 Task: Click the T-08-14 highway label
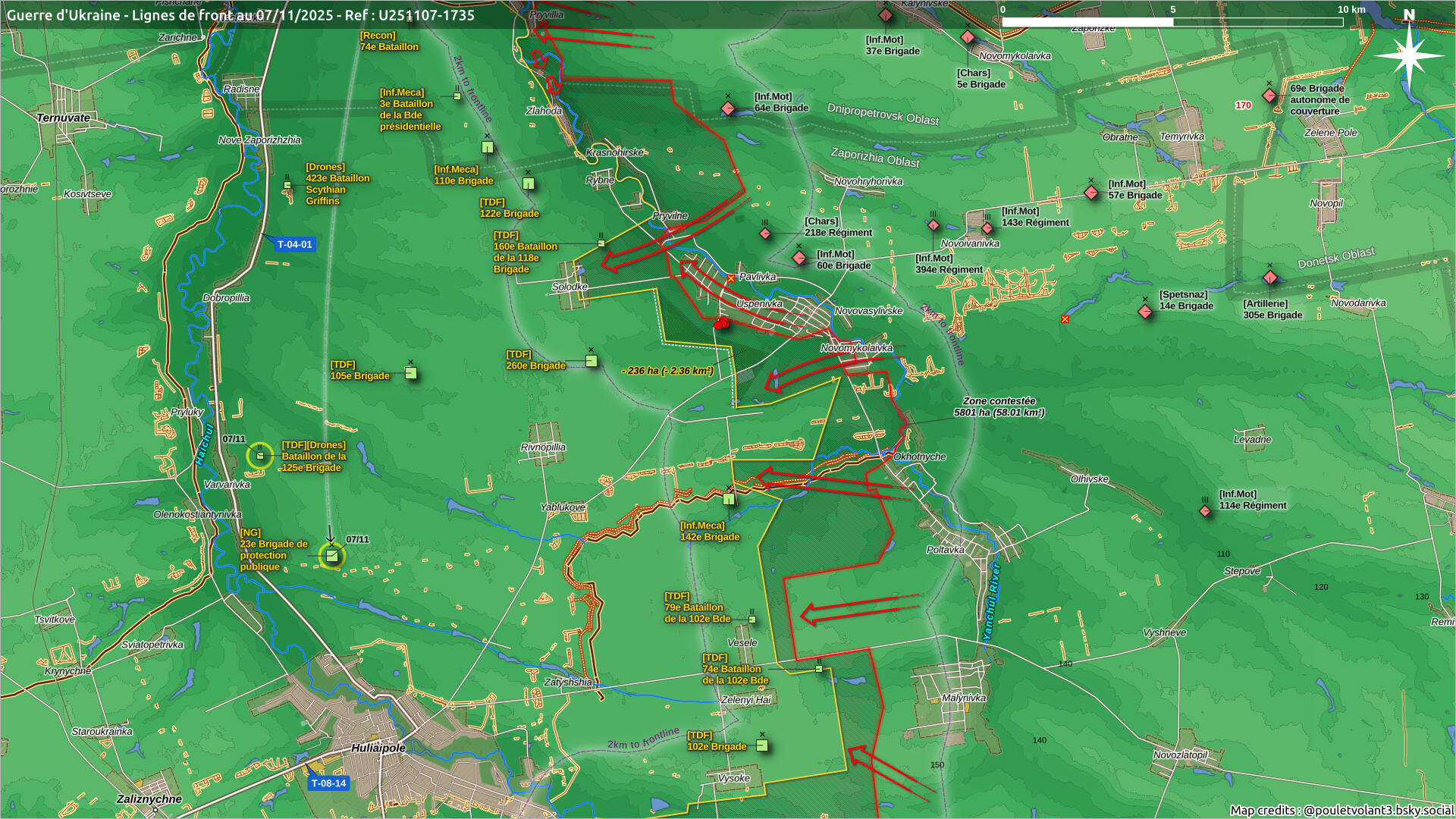pos(328,783)
